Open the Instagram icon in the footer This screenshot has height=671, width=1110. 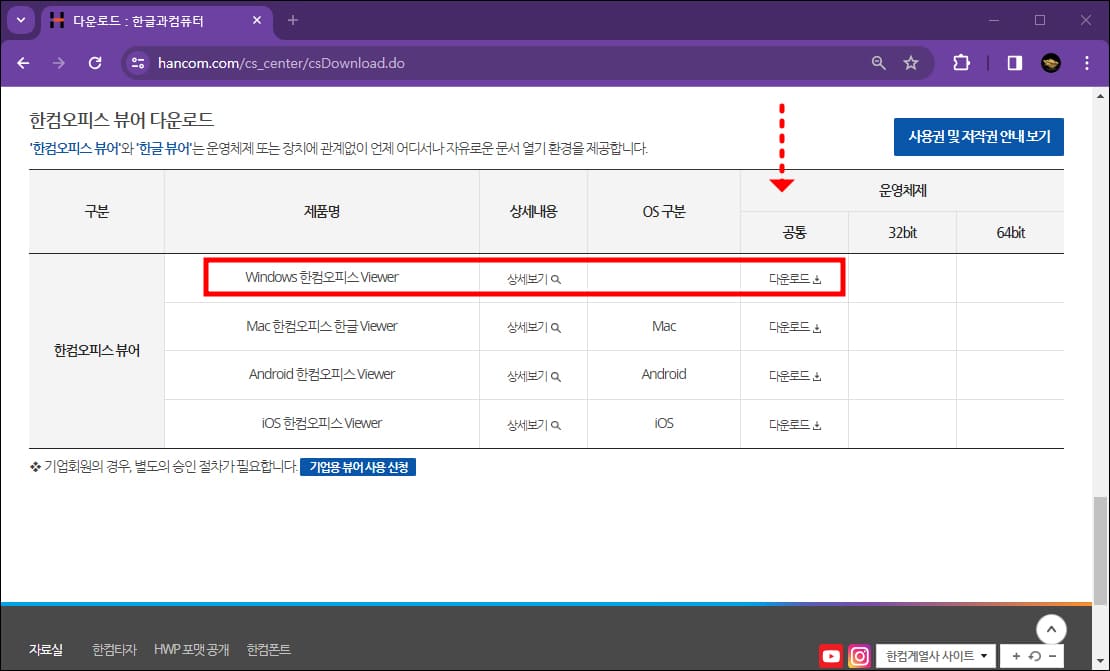pos(858,657)
